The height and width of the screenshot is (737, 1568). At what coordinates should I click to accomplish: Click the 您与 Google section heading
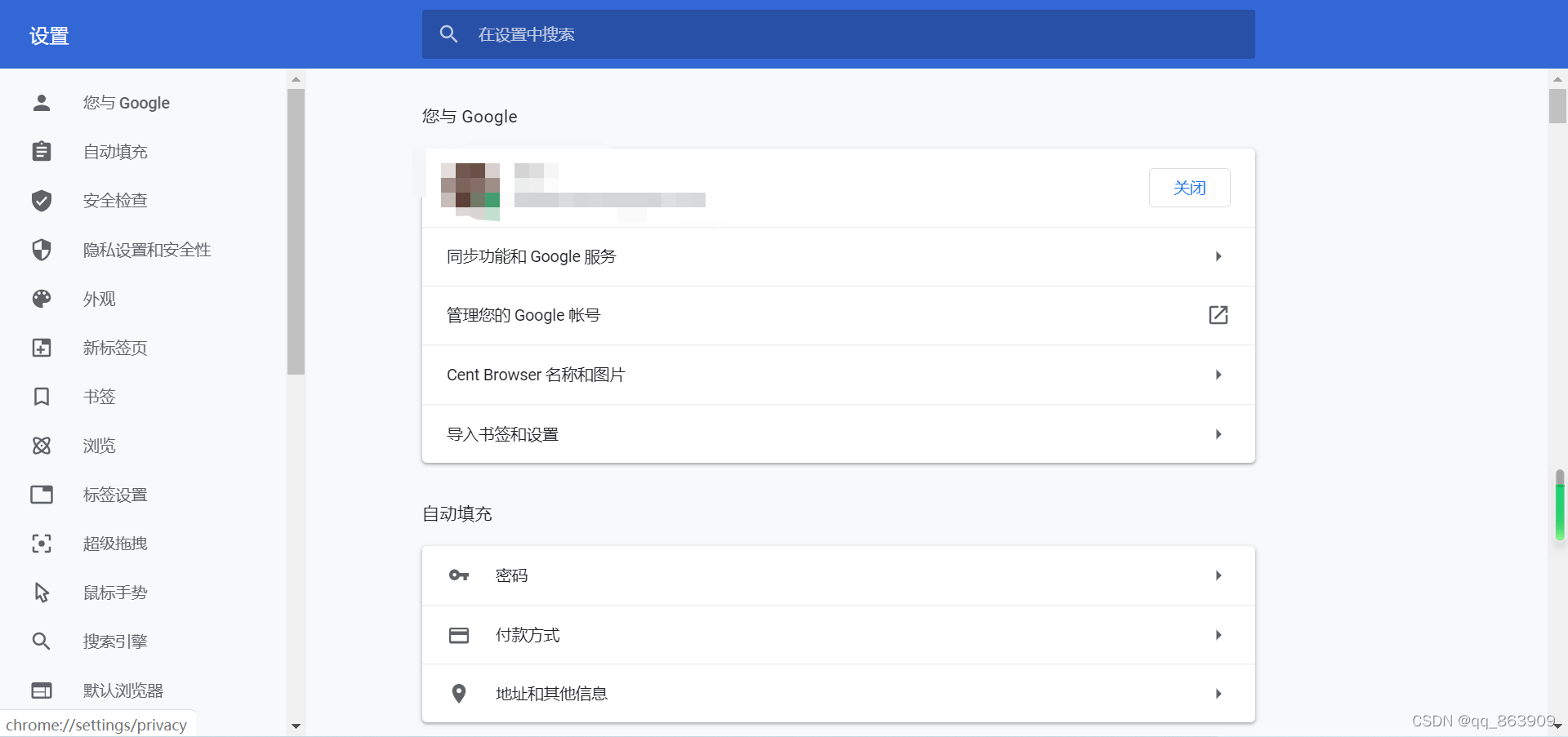(x=470, y=117)
